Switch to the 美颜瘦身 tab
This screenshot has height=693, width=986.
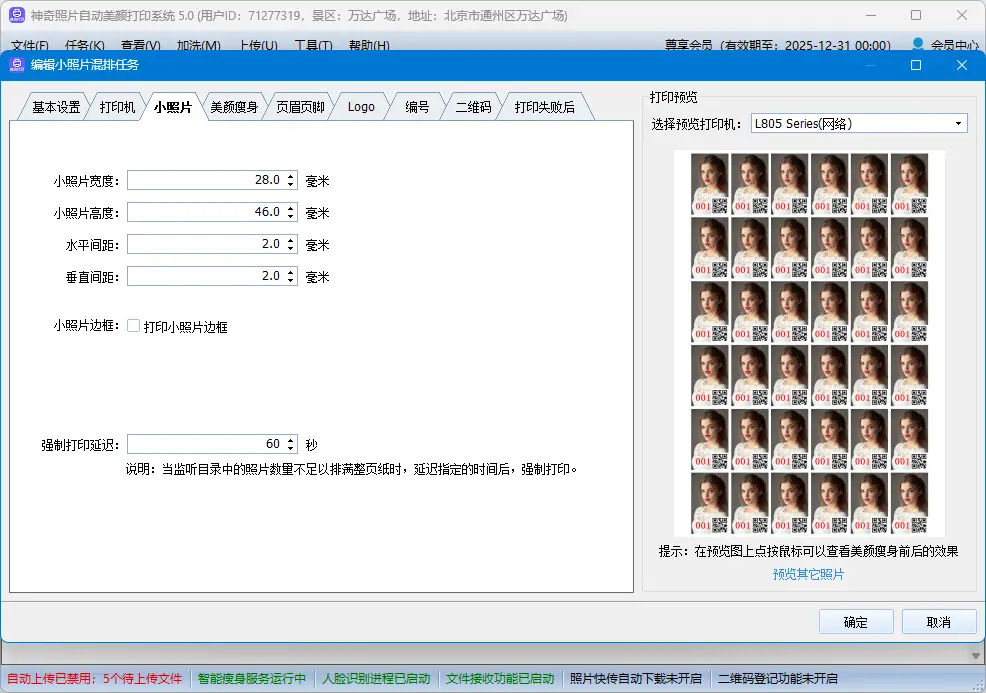click(234, 107)
